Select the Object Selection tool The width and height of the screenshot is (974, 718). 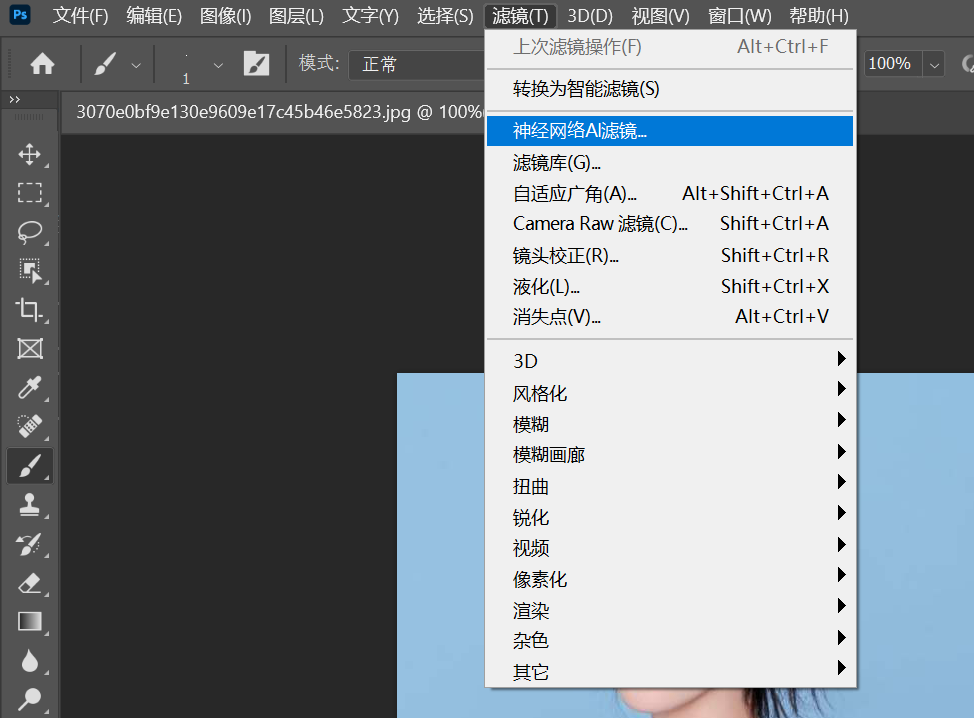pos(29,271)
